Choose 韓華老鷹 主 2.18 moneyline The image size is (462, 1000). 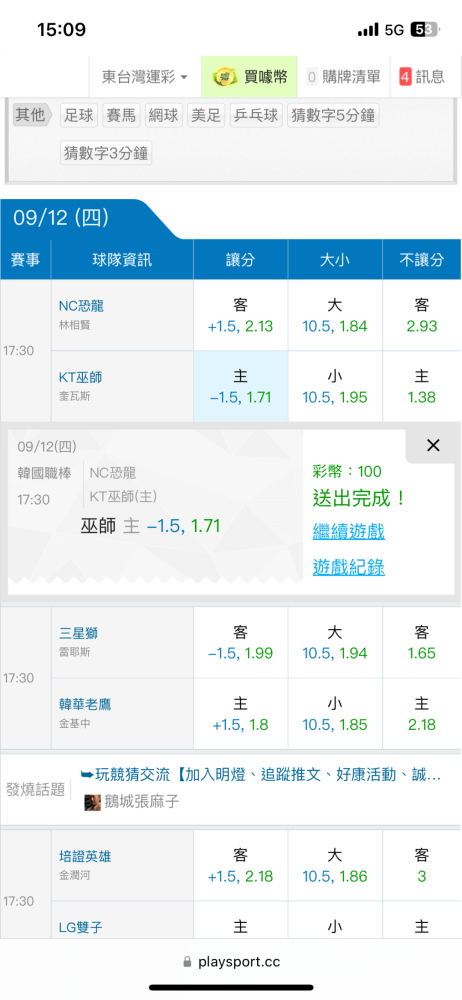pos(422,713)
